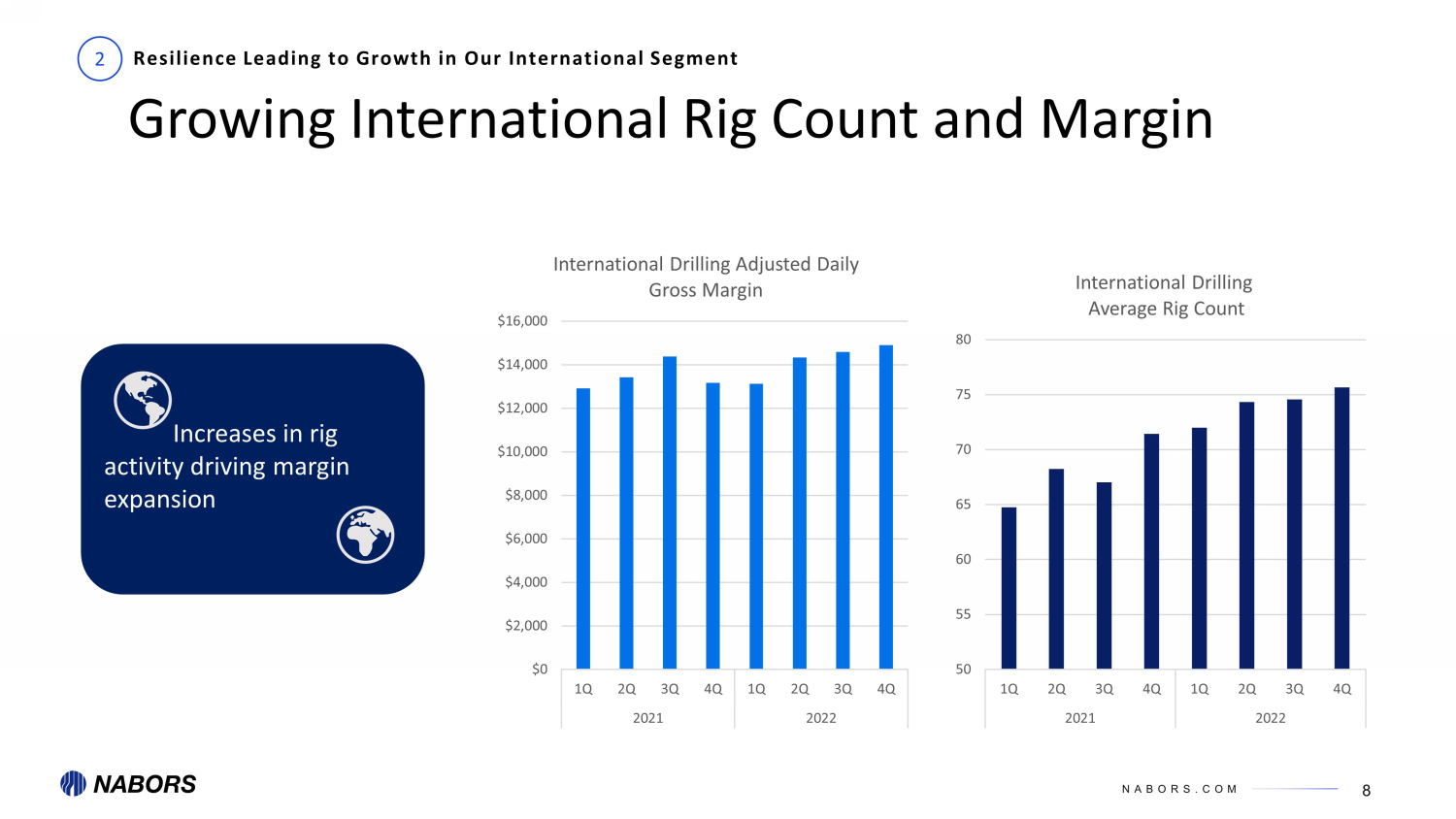Click the Africa-Europe globe icon
The image size is (1456, 819).
(x=365, y=535)
